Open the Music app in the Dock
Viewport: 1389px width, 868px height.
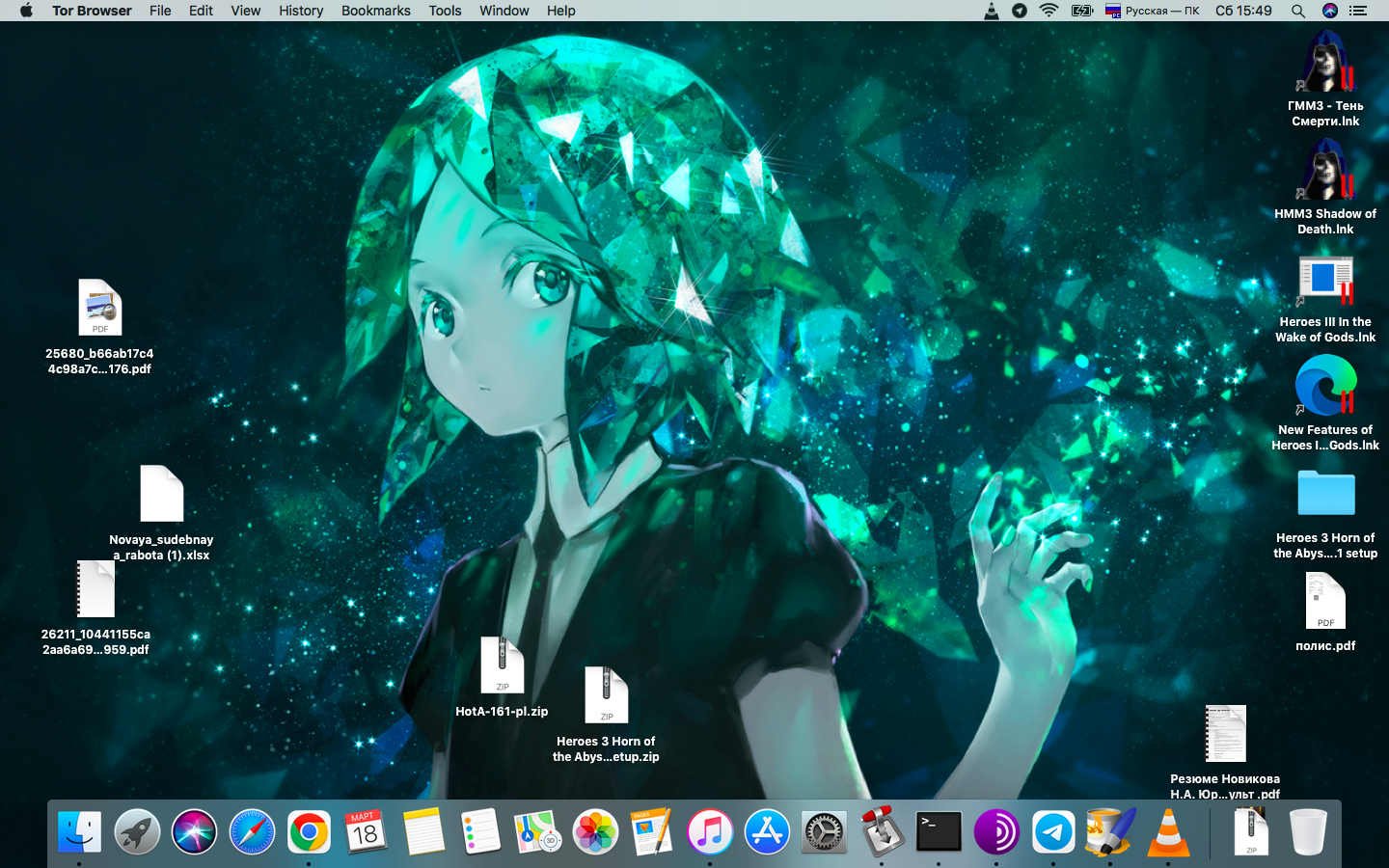coord(710,831)
